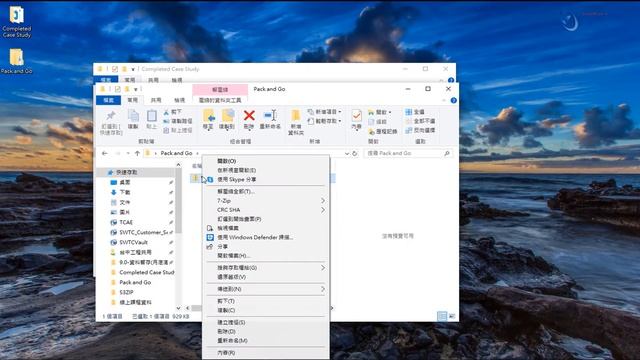Viewport: 640px width, 360px height.
Task: Click the Copy to folder icon
Action: (227, 119)
